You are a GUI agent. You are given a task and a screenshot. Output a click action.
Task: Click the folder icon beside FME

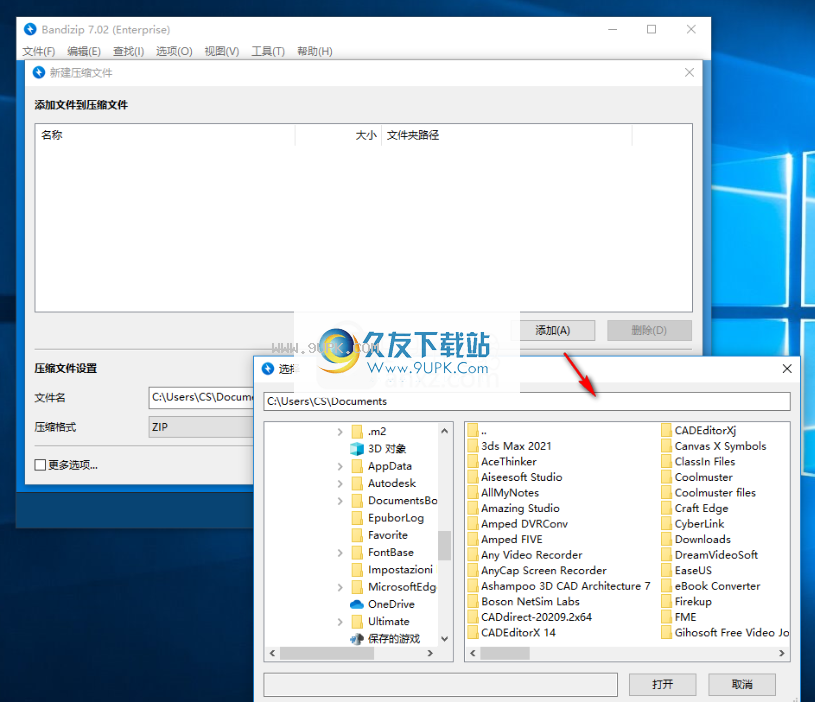point(666,617)
